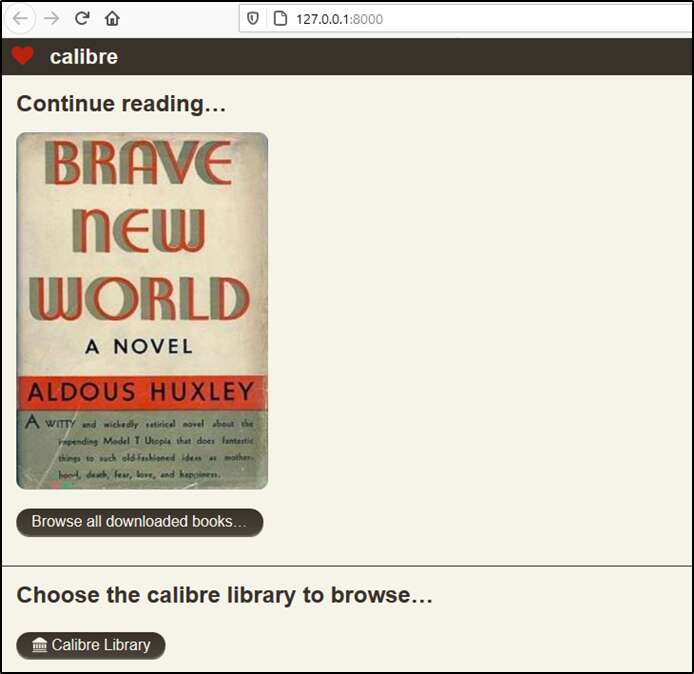Screen dimensions: 694x674
Task: Click Browse all downloaded books button
Action: coord(140,522)
